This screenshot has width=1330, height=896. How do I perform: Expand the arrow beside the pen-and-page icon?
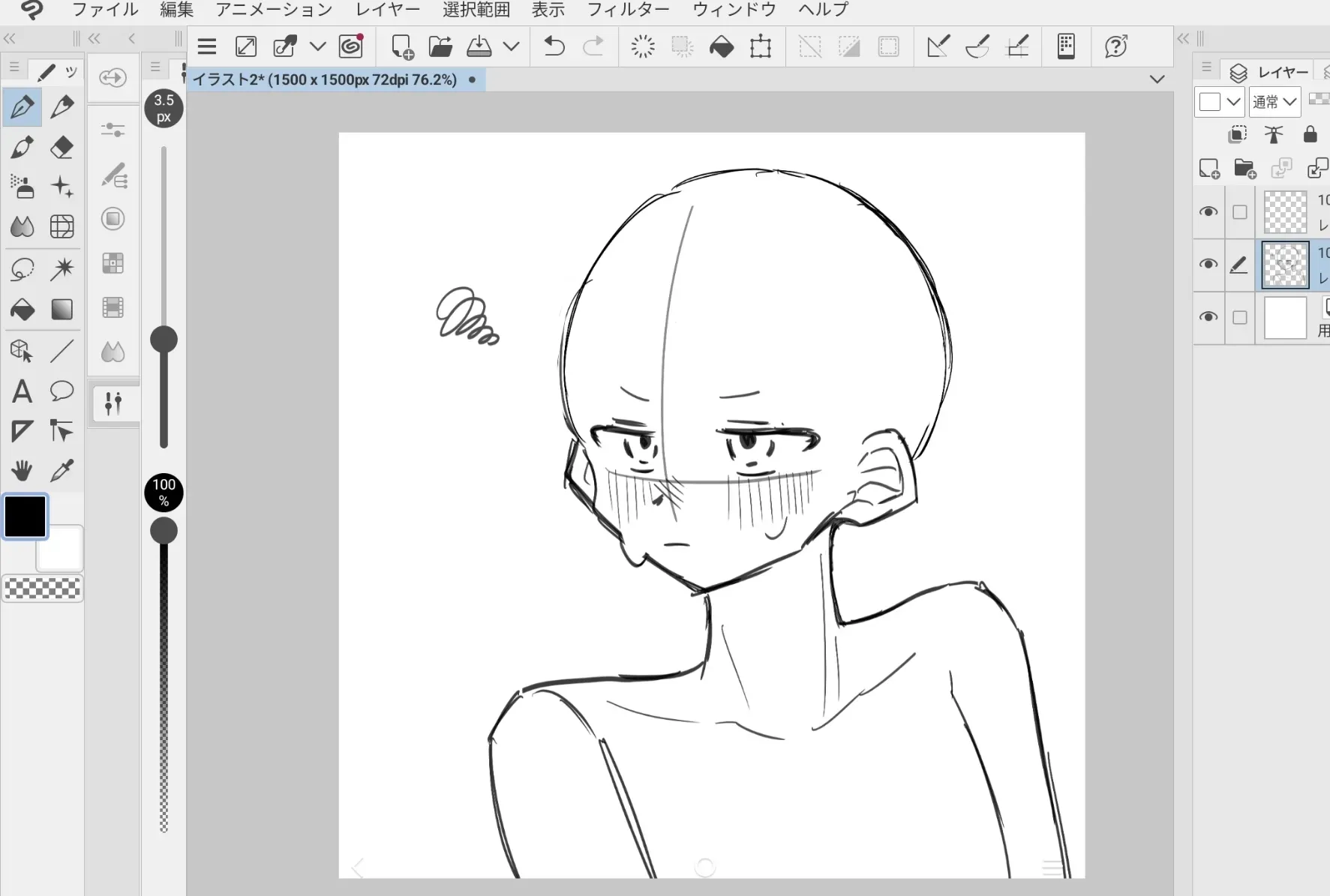[318, 46]
